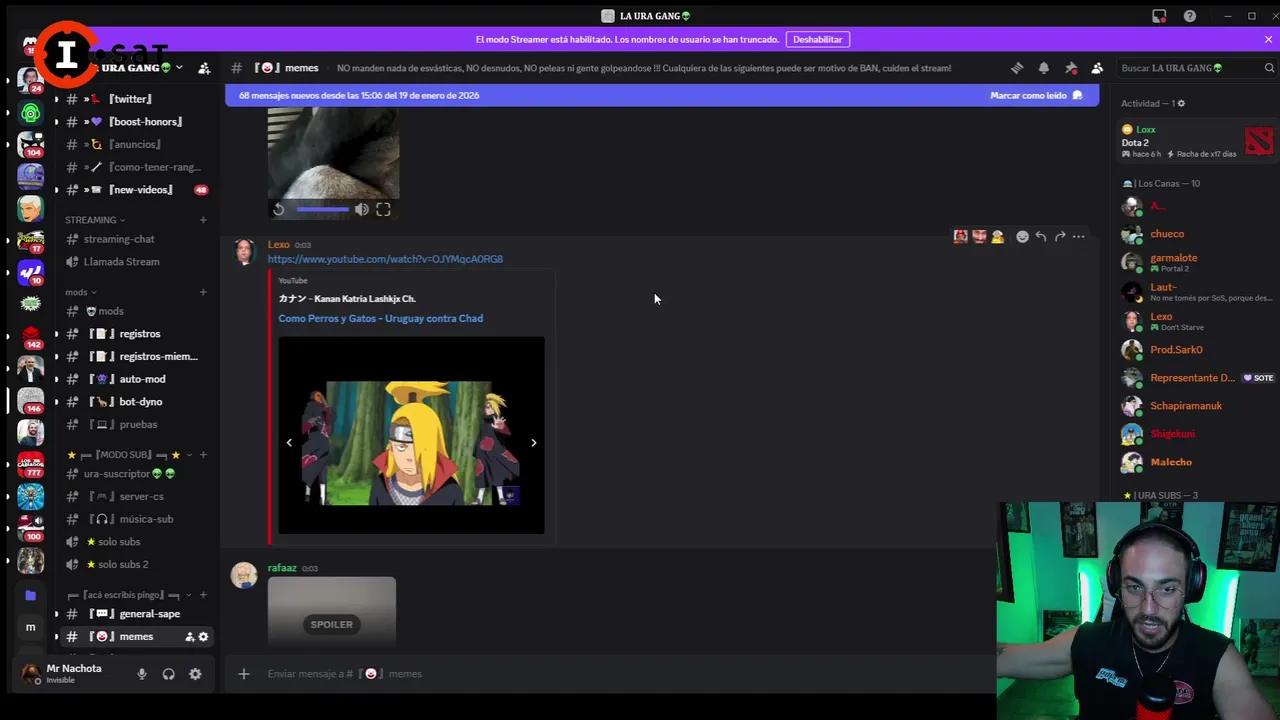Click Marcar como leído button
1280x720 pixels.
1036,95
